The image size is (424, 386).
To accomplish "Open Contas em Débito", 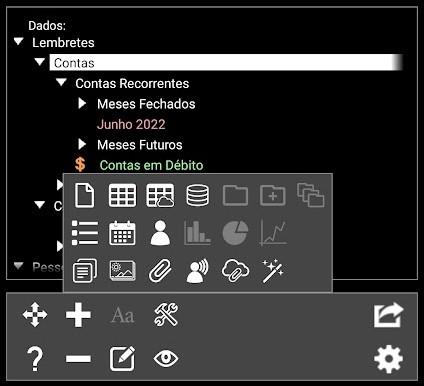I will tap(152, 165).
